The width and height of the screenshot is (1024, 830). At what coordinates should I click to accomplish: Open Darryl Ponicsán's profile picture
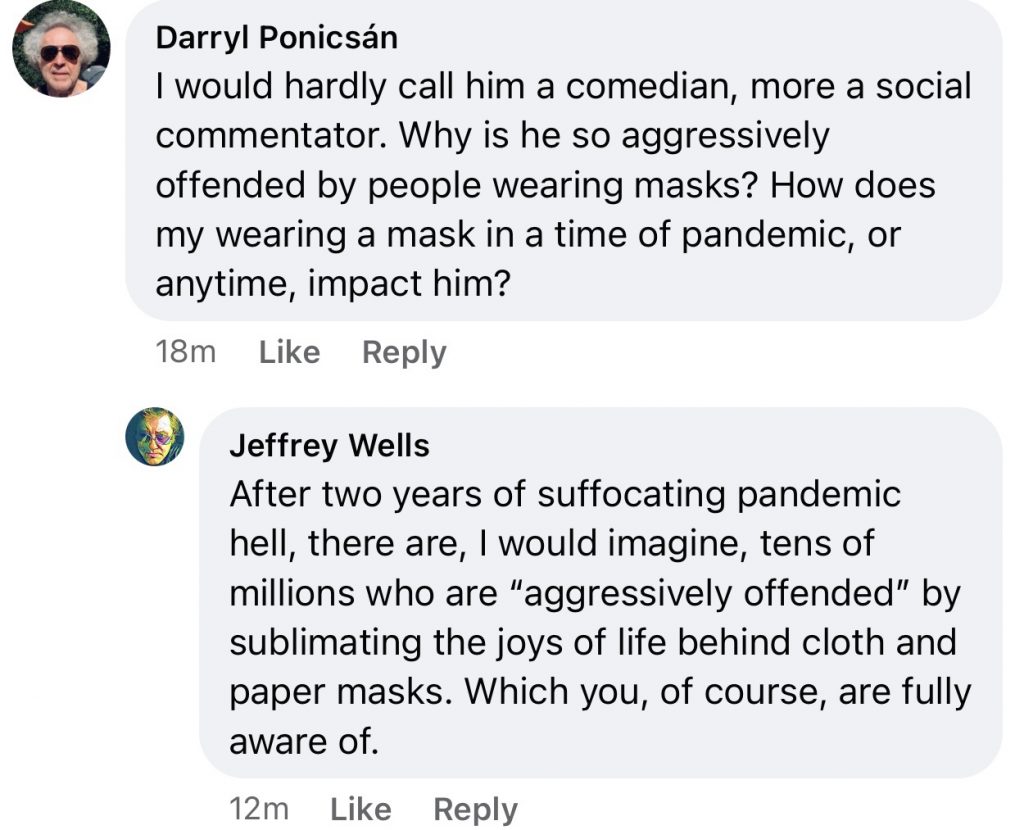click(62, 49)
